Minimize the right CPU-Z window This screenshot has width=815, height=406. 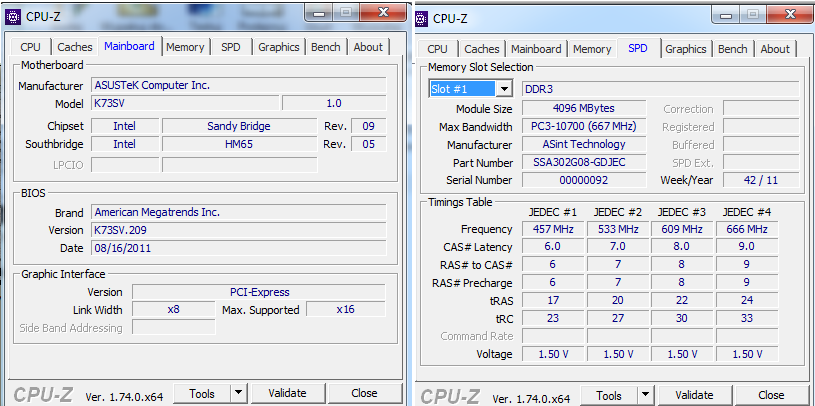pos(727,15)
